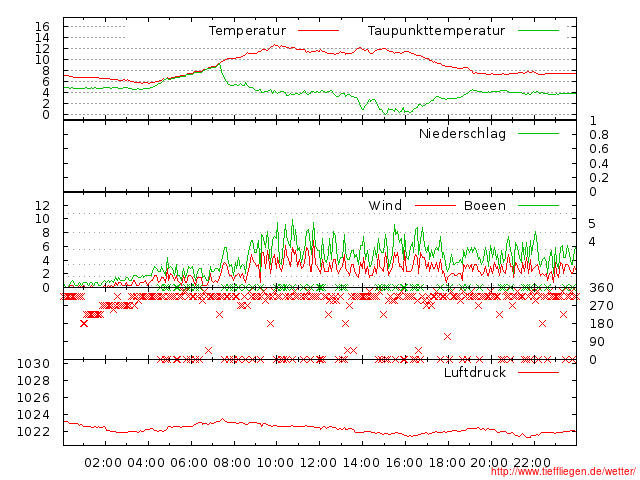Click the 10:00 time axis label

coord(275,463)
